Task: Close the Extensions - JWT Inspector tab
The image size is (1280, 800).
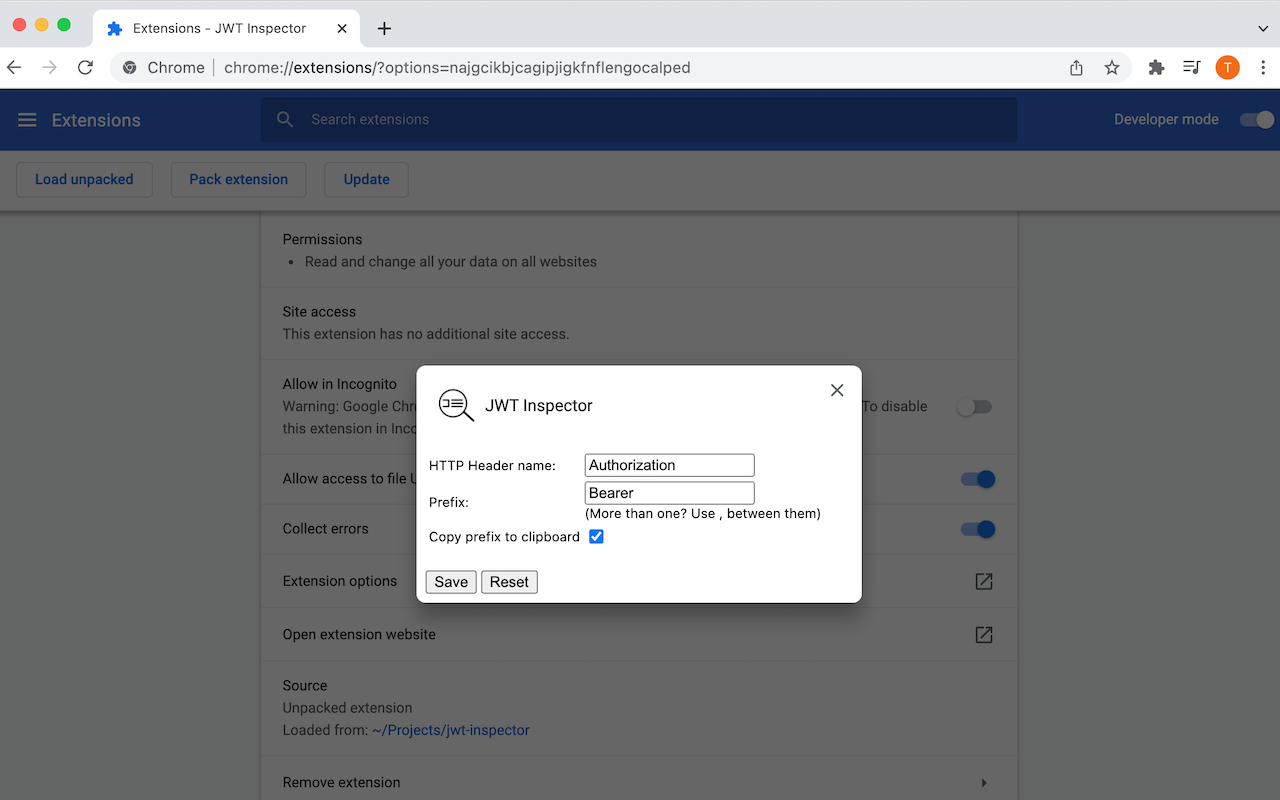Action: (x=343, y=29)
